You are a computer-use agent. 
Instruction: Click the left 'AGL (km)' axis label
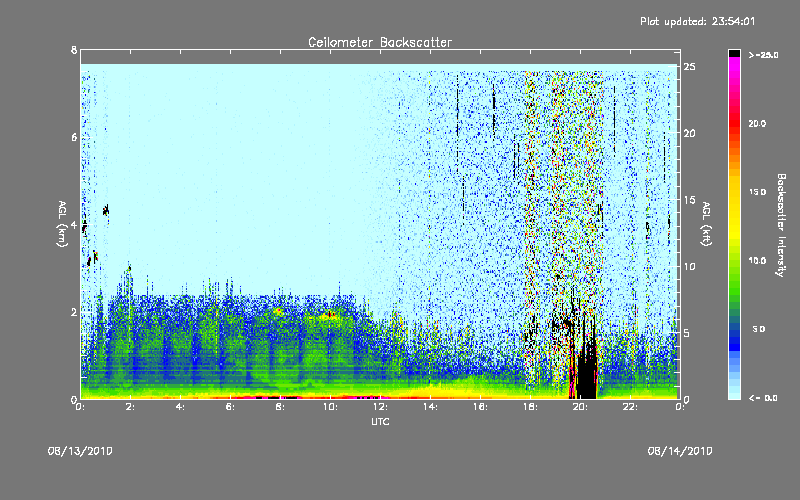pos(62,224)
